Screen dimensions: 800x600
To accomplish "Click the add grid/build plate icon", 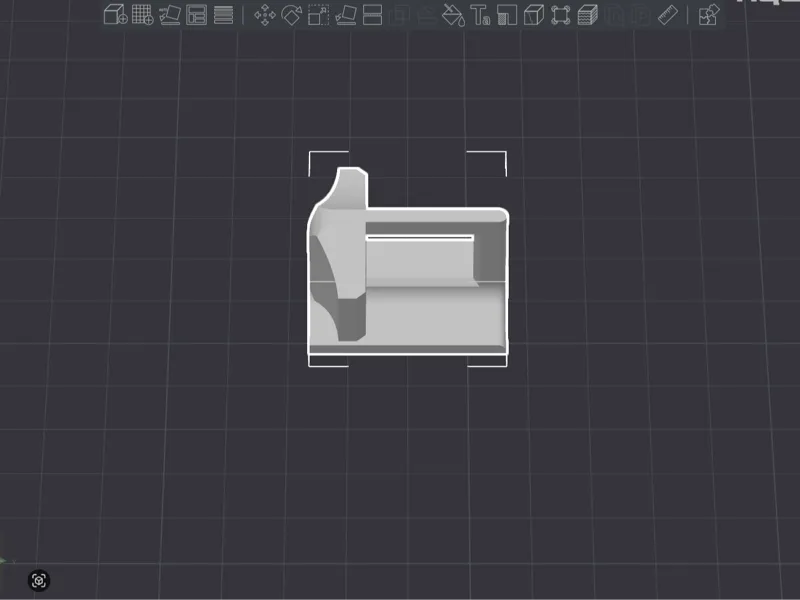I will (x=142, y=15).
